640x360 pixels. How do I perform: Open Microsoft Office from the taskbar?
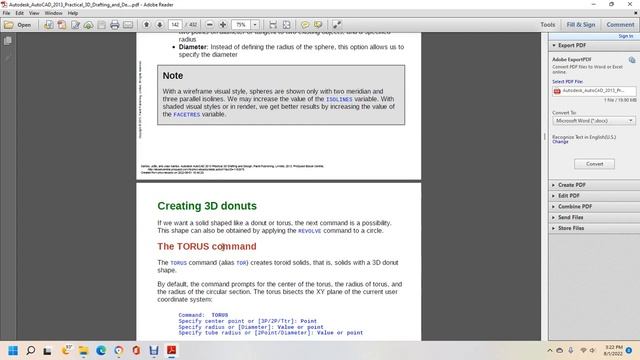pyautogui.click(x=136, y=351)
